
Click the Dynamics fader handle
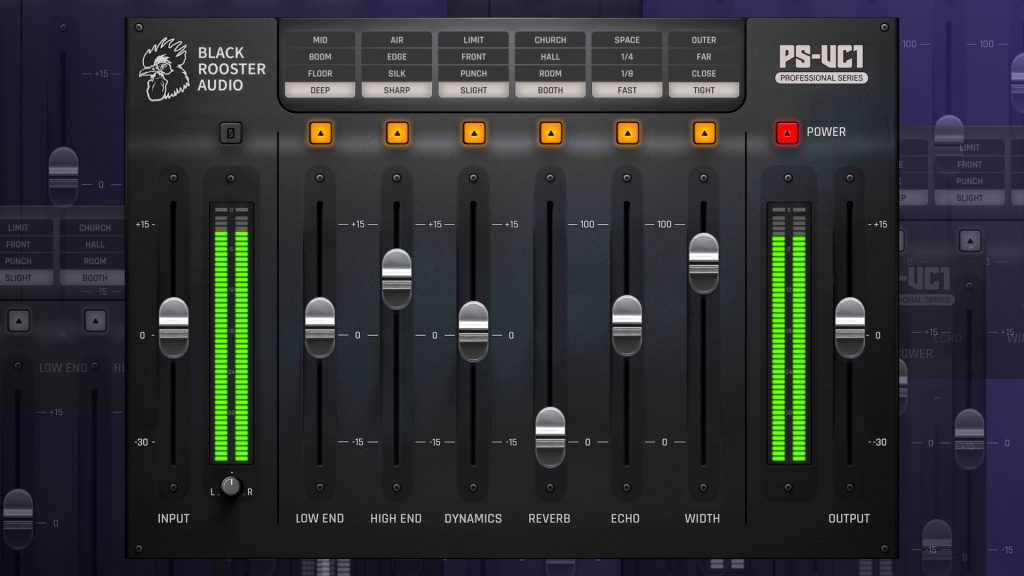(473, 331)
